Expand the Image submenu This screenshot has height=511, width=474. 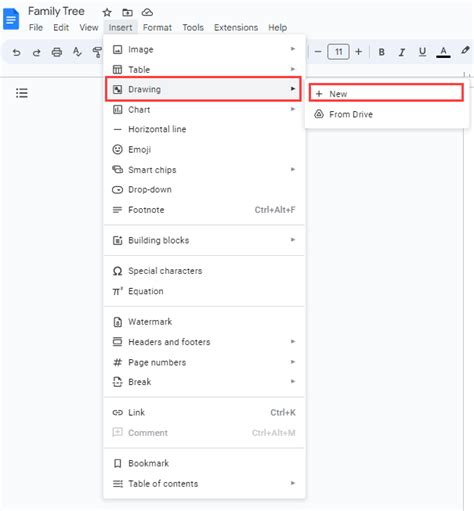coord(204,49)
